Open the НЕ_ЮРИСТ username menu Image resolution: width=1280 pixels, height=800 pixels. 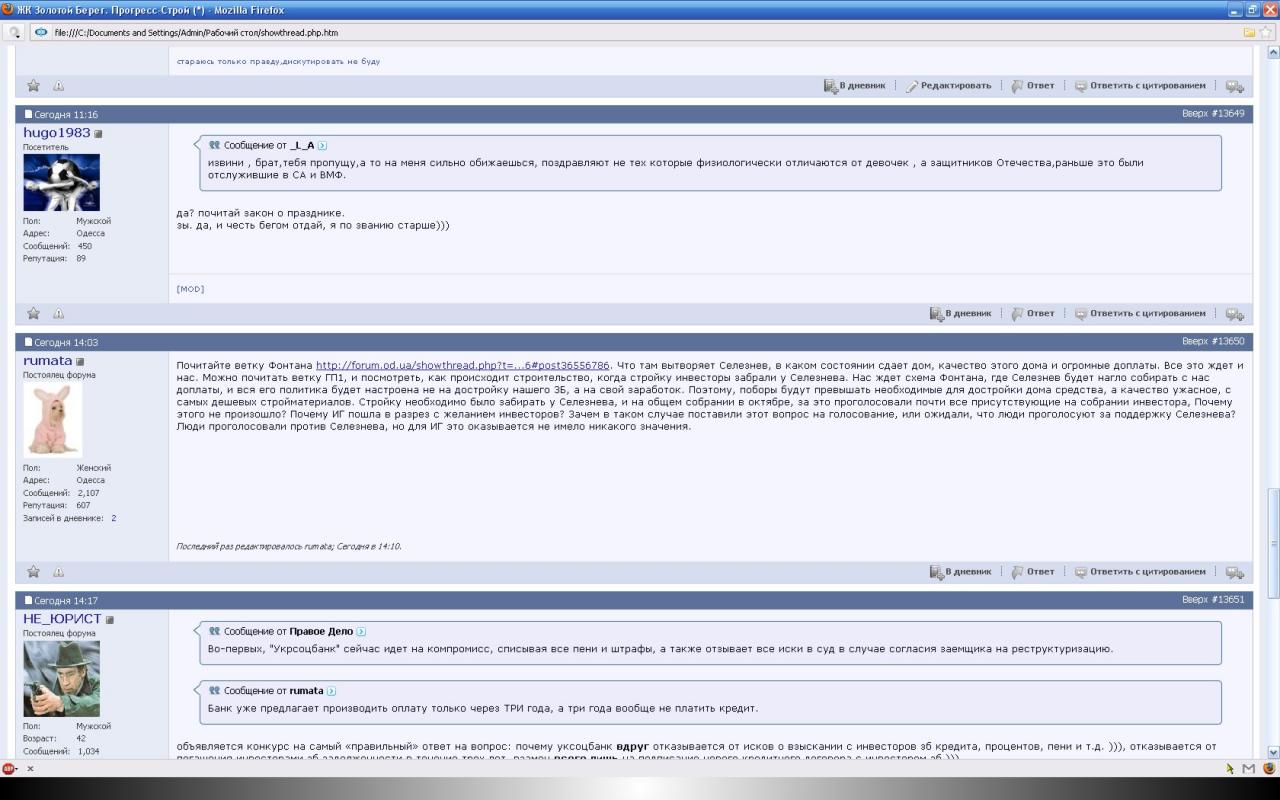point(62,619)
